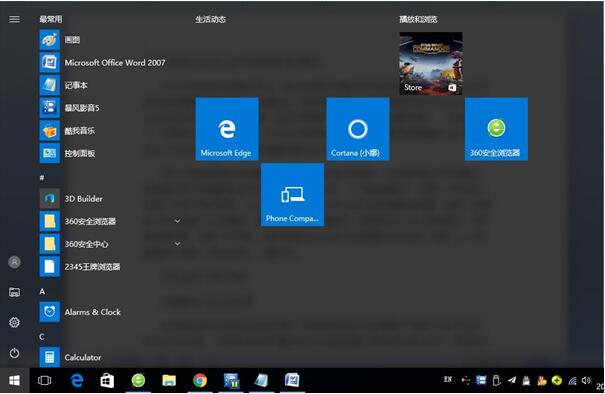Open 360 browser green icon on taskbar

point(138,380)
